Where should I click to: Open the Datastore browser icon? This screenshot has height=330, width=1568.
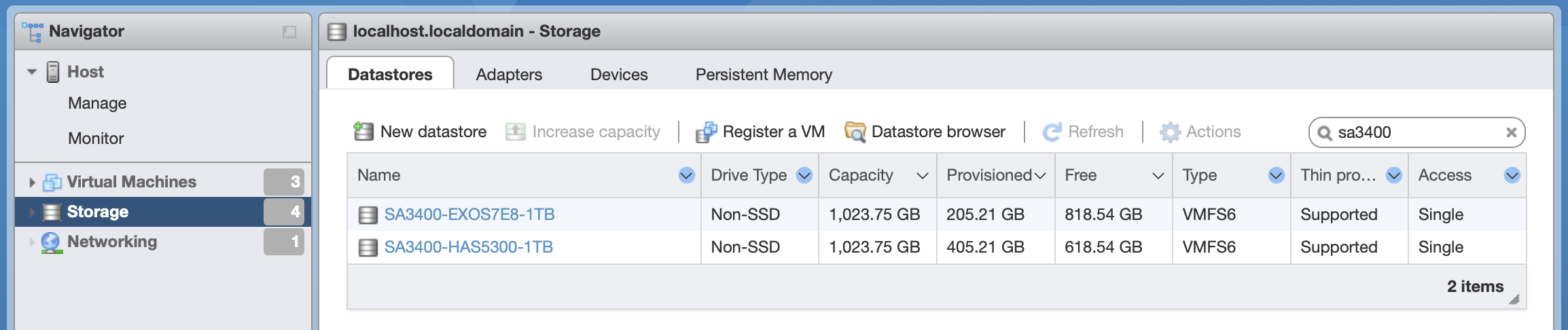point(855,132)
